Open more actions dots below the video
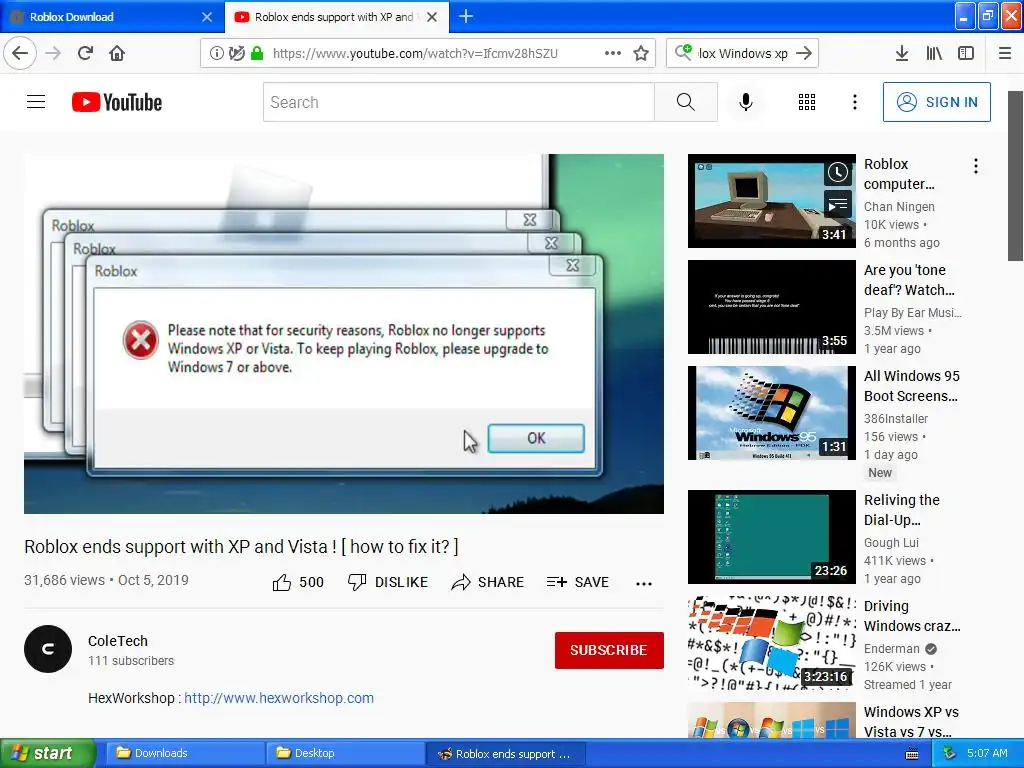Image resolution: width=1024 pixels, height=768 pixels. coord(644,584)
